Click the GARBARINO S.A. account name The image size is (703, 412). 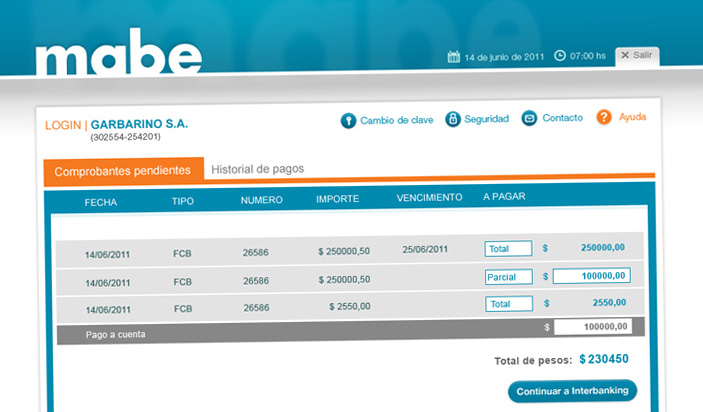pos(139,124)
